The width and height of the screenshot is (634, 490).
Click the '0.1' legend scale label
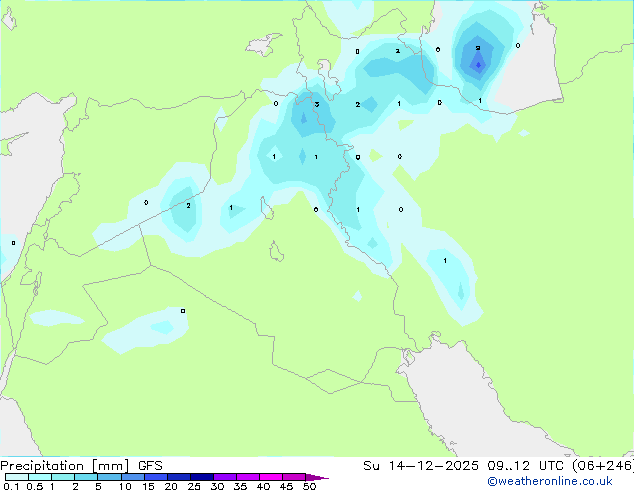coord(11,486)
